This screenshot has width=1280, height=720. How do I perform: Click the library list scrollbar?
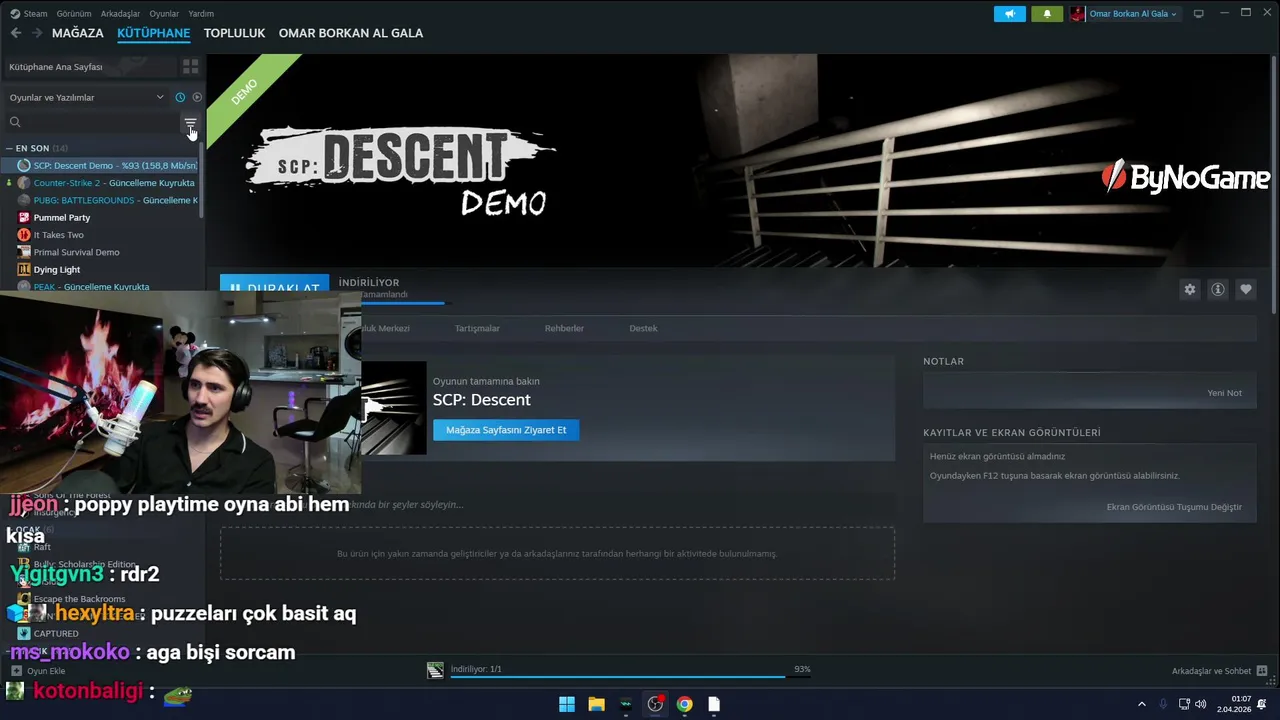click(202, 180)
